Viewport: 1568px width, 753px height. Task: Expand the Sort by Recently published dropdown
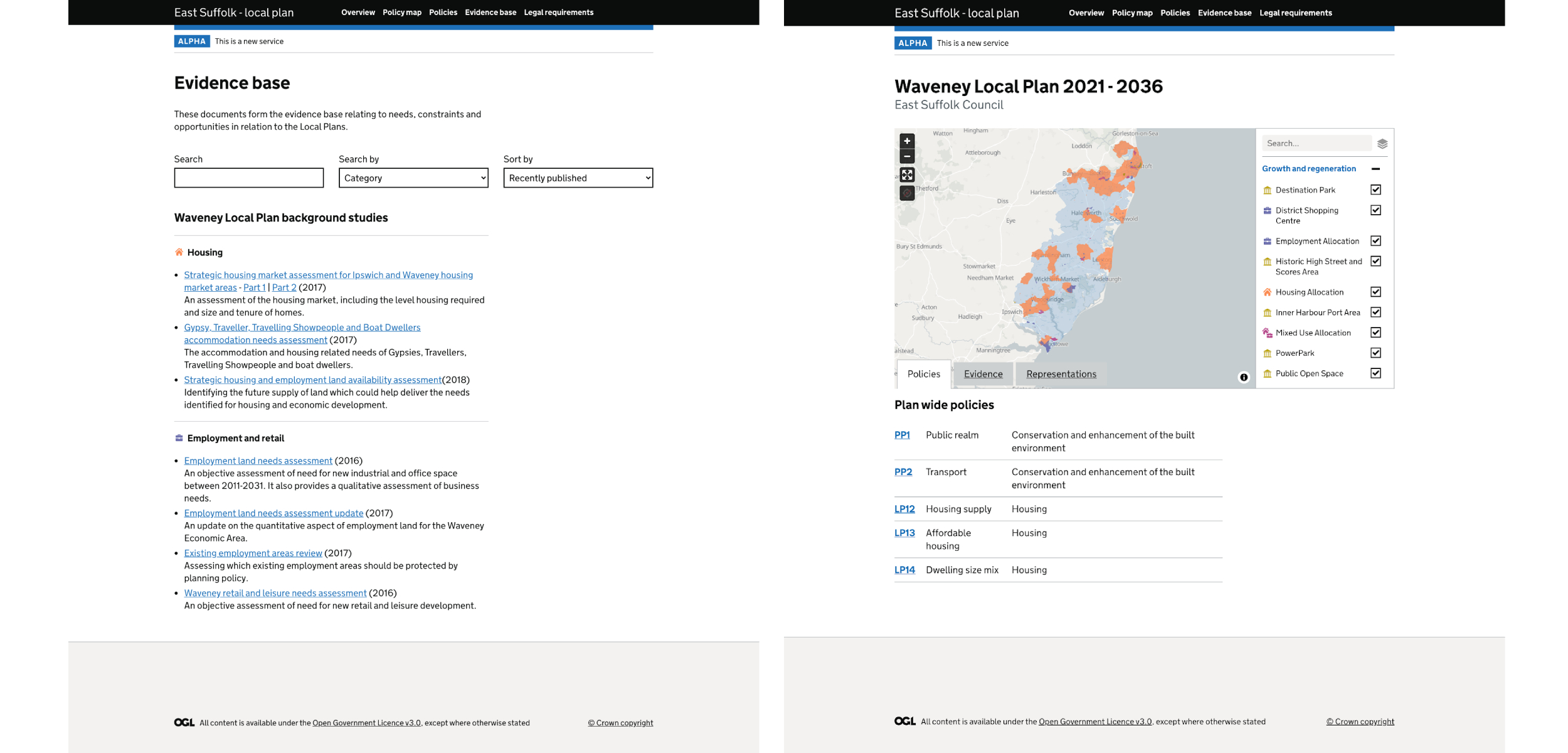click(578, 177)
